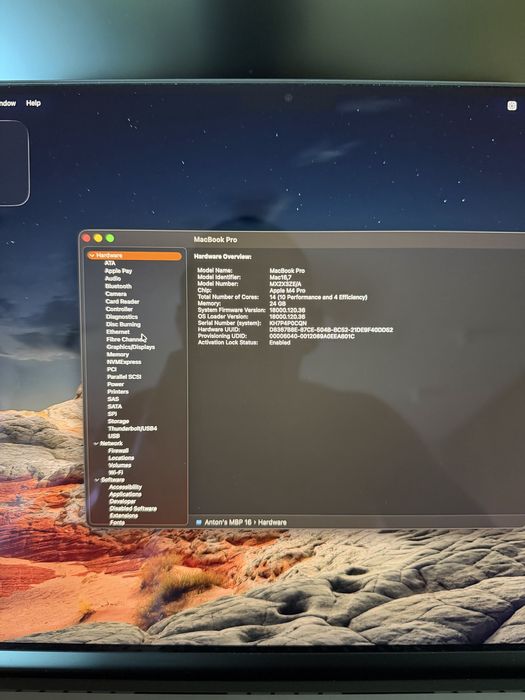Select Graphics/Displays in the sidebar
The width and height of the screenshot is (525, 700).
tap(131, 347)
